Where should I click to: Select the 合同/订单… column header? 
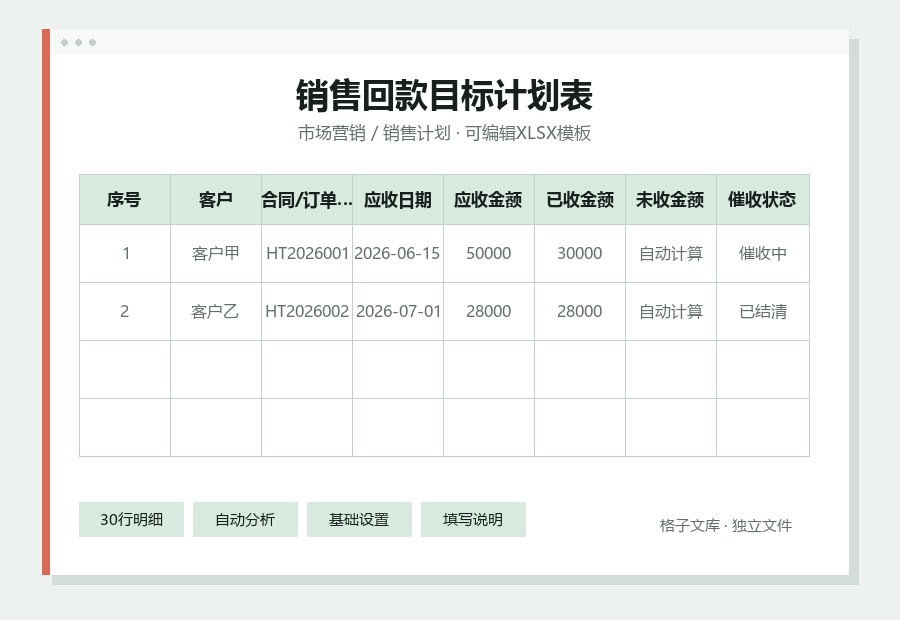(x=307, y=200)
